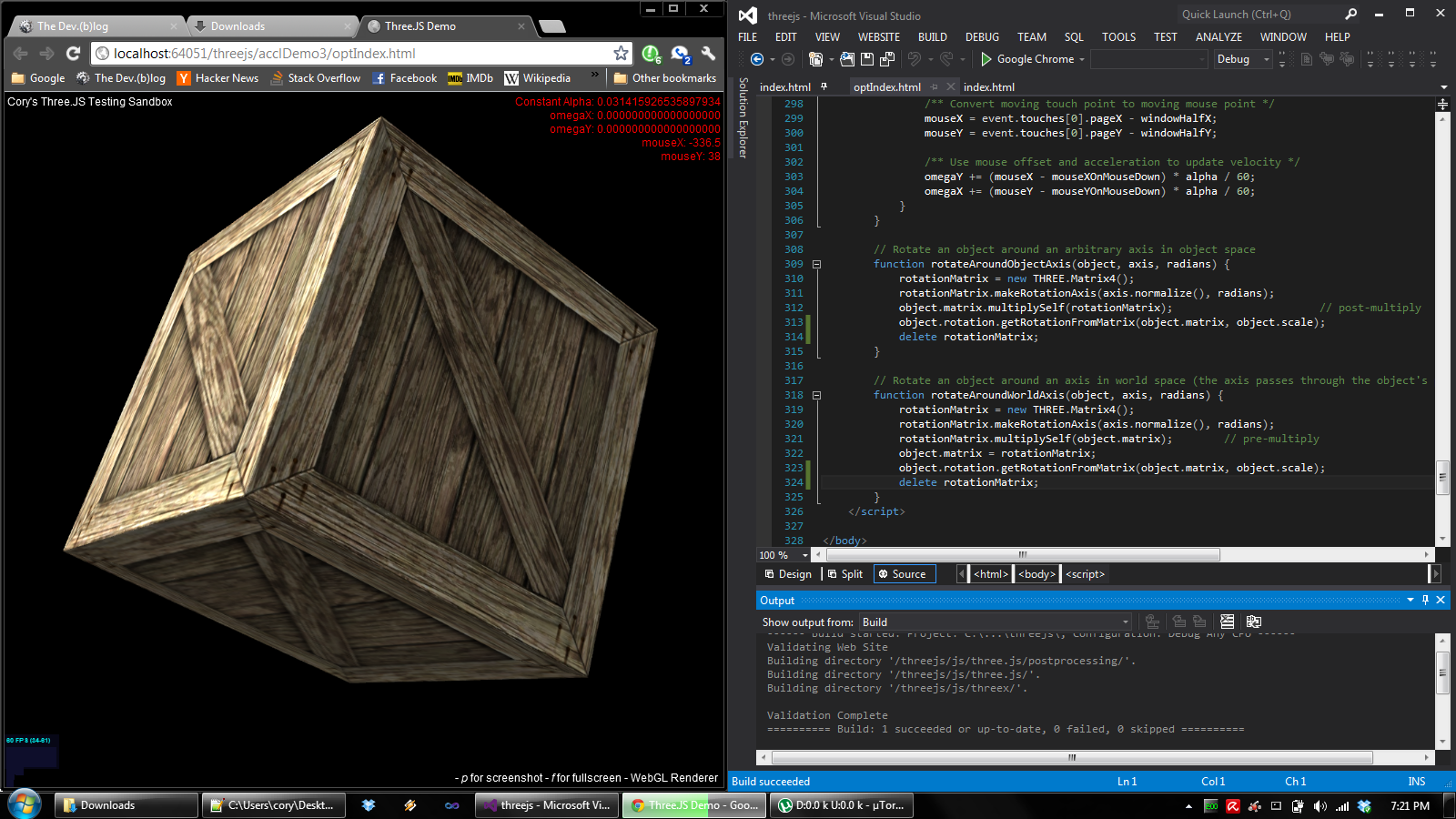Navigate backward in Visual Studio
This screenshot has width=1456, height=819.
[x=757, y=59]
